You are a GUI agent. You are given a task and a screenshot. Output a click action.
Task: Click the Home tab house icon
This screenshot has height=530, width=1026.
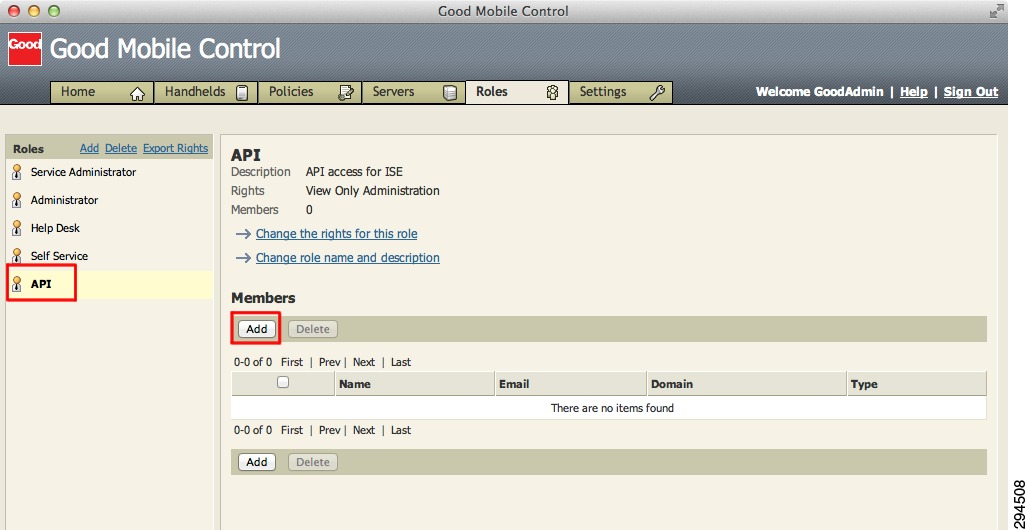click(x=137, y=94)
